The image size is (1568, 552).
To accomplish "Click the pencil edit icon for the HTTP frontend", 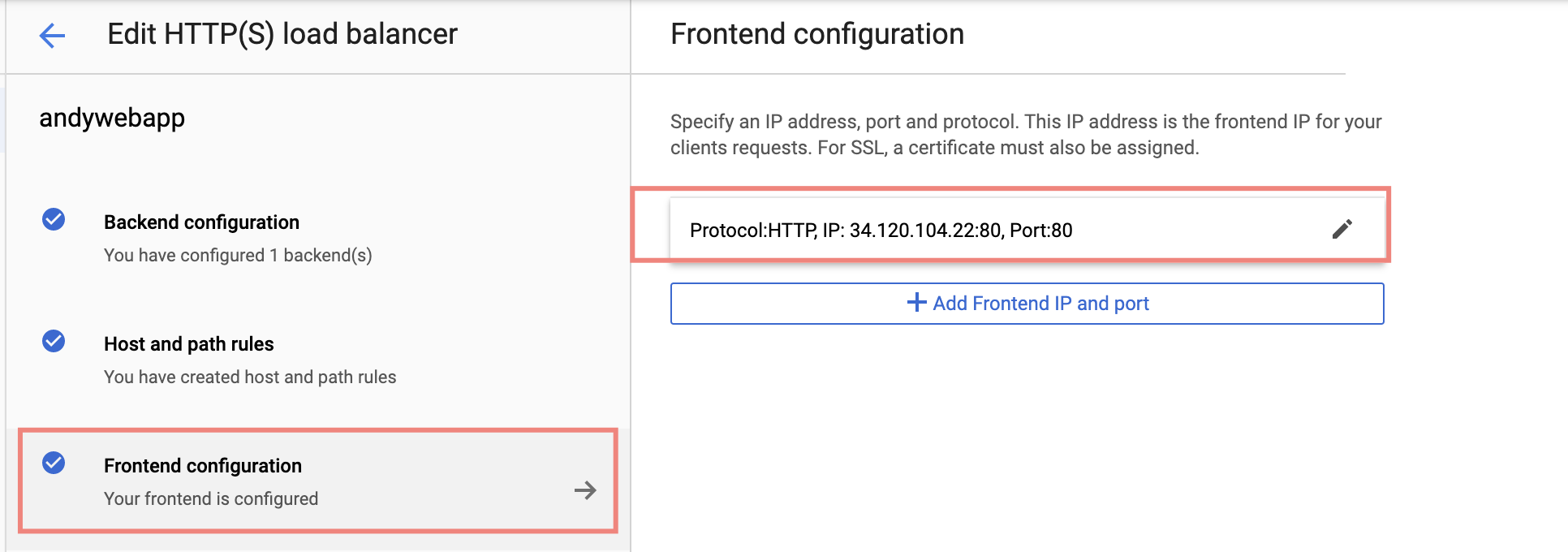I will point(1342,230).
